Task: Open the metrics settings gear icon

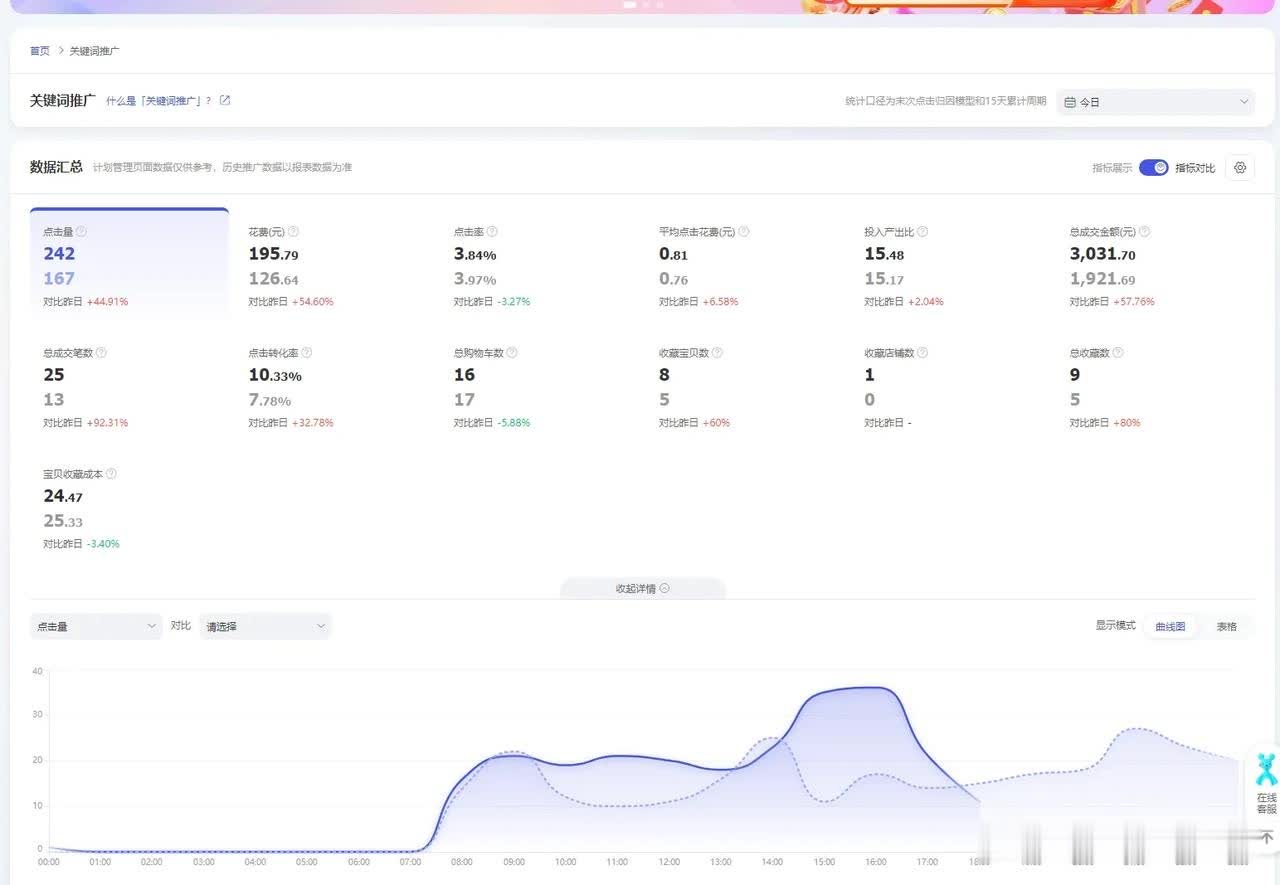Action: click(x=1240, y=167)
